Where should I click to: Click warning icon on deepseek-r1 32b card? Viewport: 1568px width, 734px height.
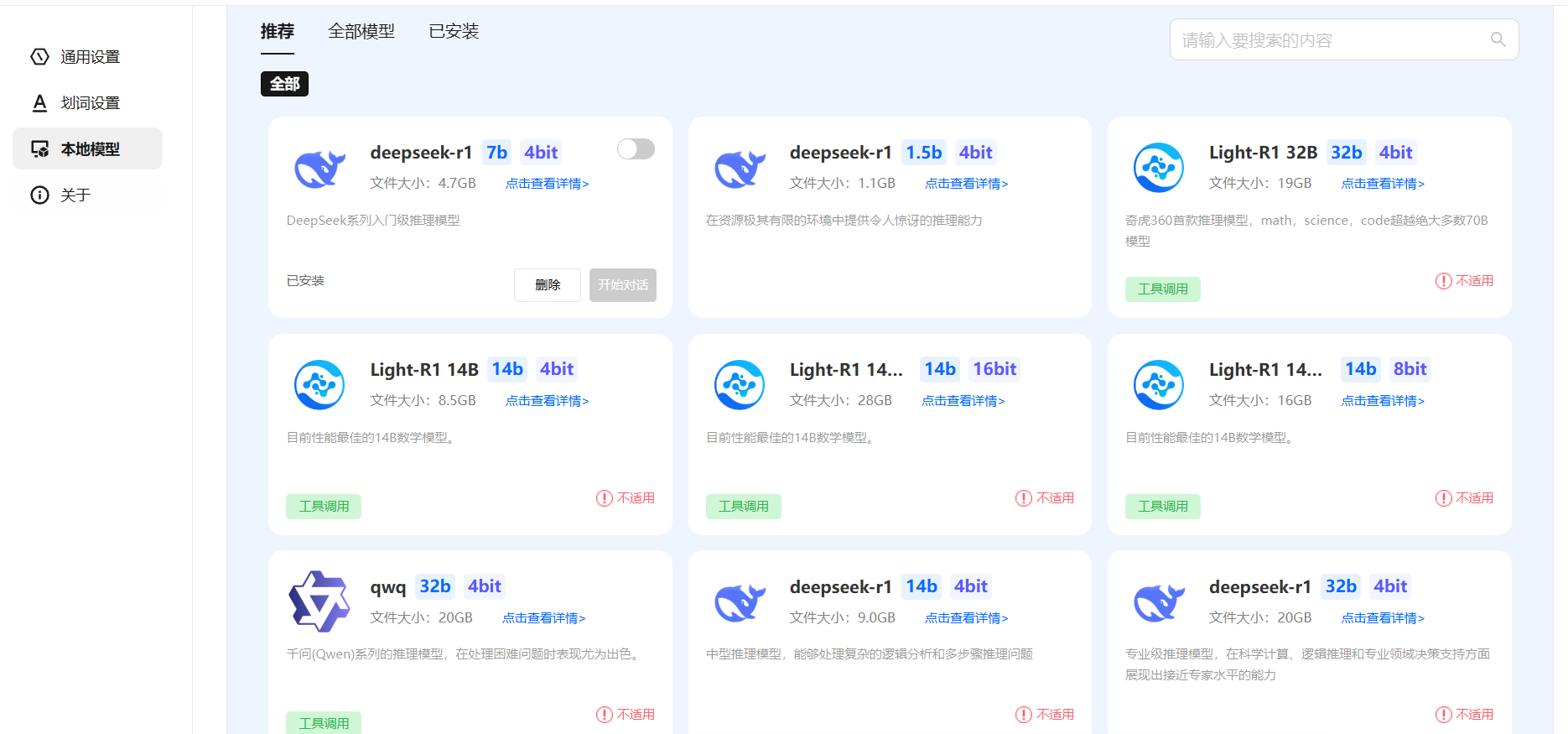click(1443, 715)
